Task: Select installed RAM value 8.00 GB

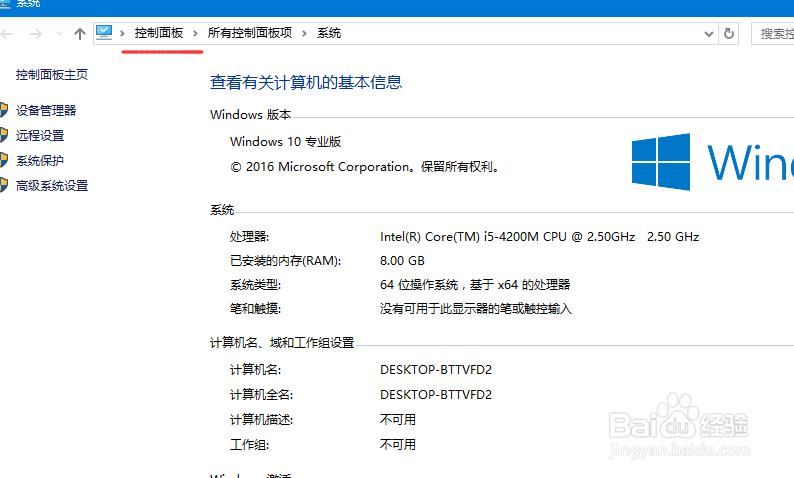Action: 402,261
